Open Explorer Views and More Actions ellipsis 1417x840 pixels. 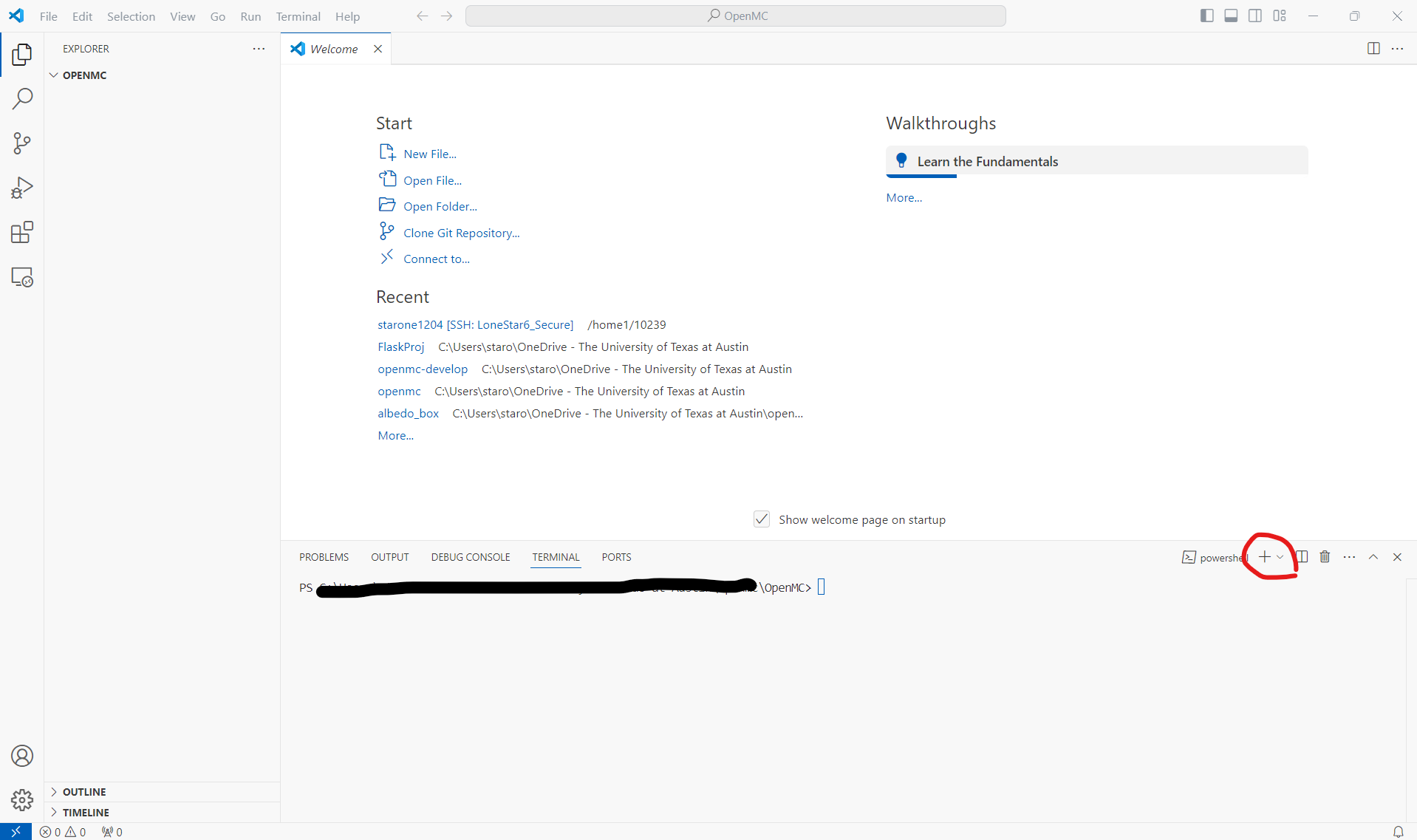259,49
